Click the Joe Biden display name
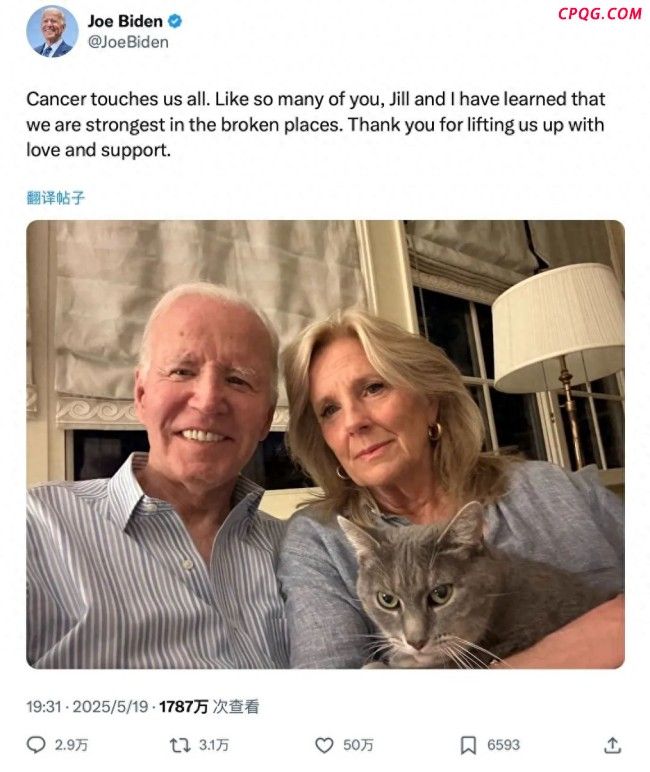The height and width of the screenshot is (772, 650). click(x=125, y=21)
